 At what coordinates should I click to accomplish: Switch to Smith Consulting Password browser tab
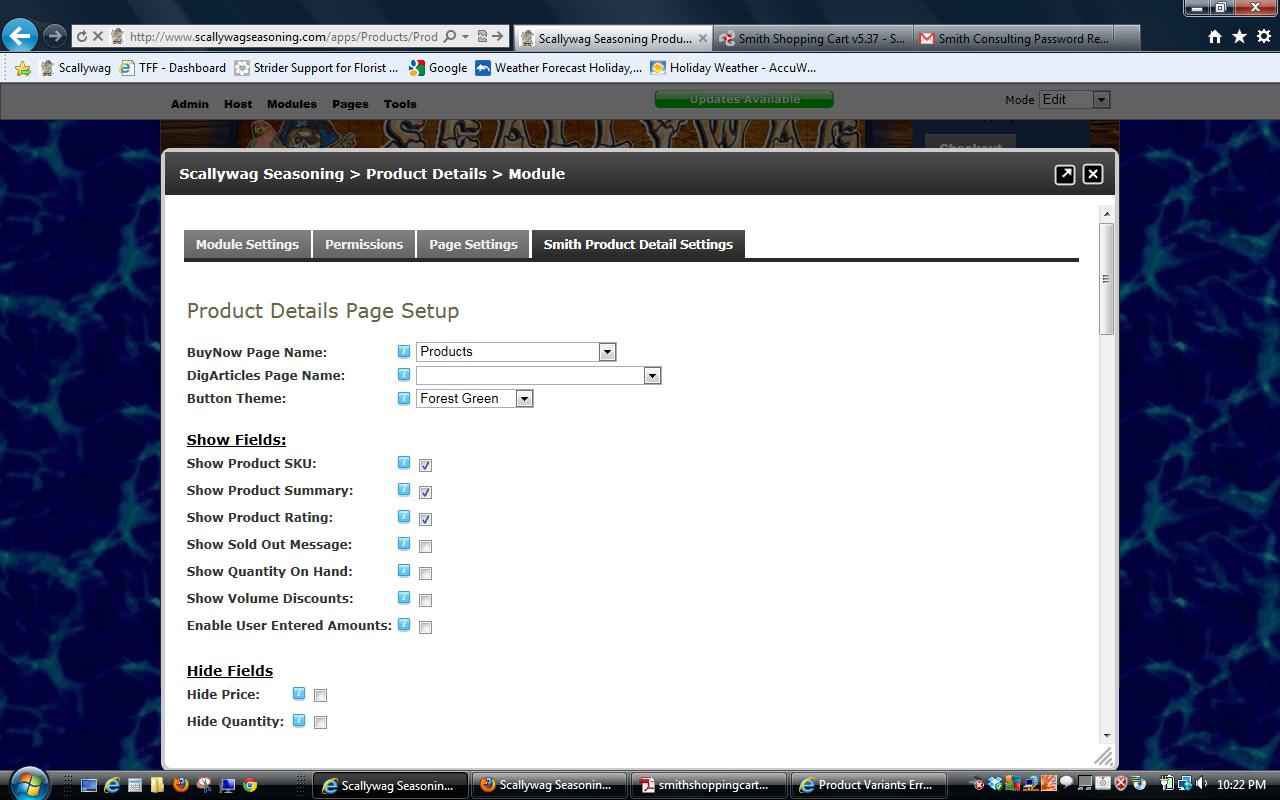pyautogui.click(x=1014, y=38)
